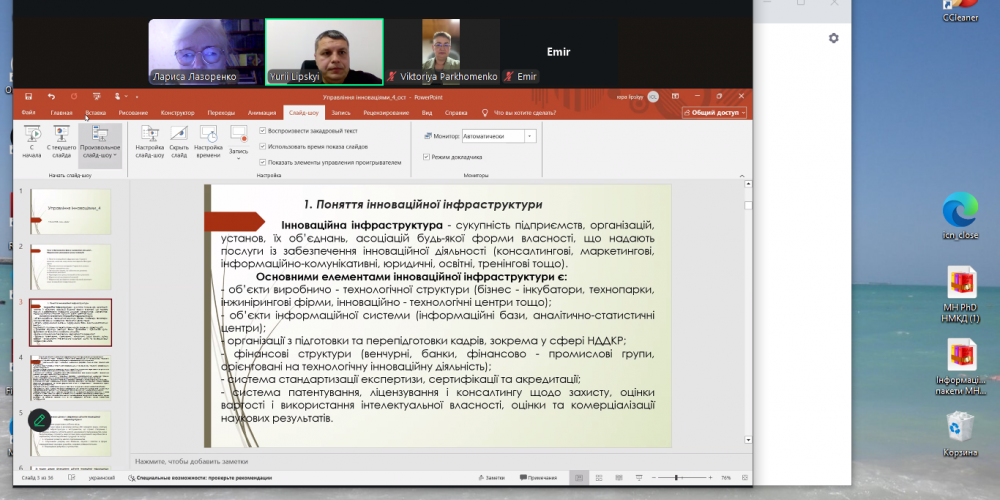
Task: Switch to the Конструктор ribbon tab
Action: 177,113
